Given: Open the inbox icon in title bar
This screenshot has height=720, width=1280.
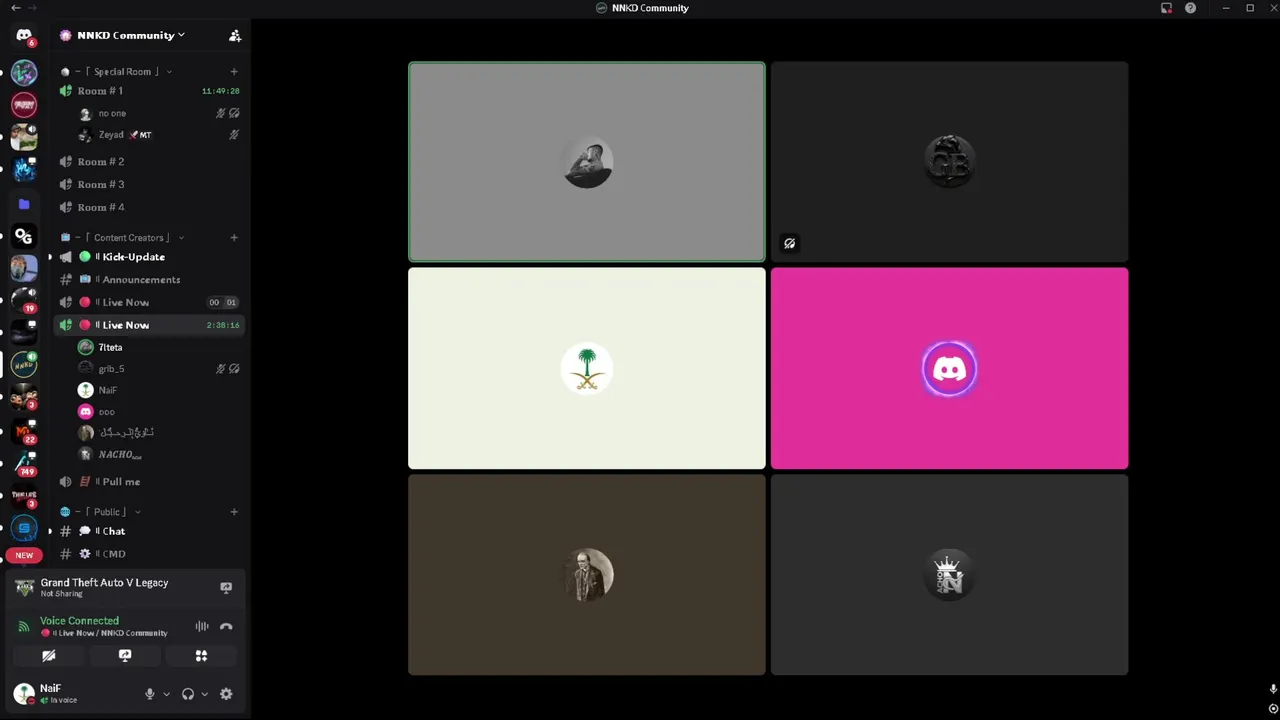Looking at the screenshot, I should click(1166, 8).
